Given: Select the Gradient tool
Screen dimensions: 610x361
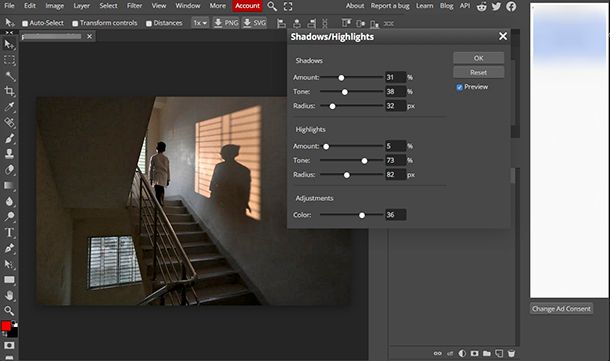Looking at the screenshot, I should tap(9, 186).
